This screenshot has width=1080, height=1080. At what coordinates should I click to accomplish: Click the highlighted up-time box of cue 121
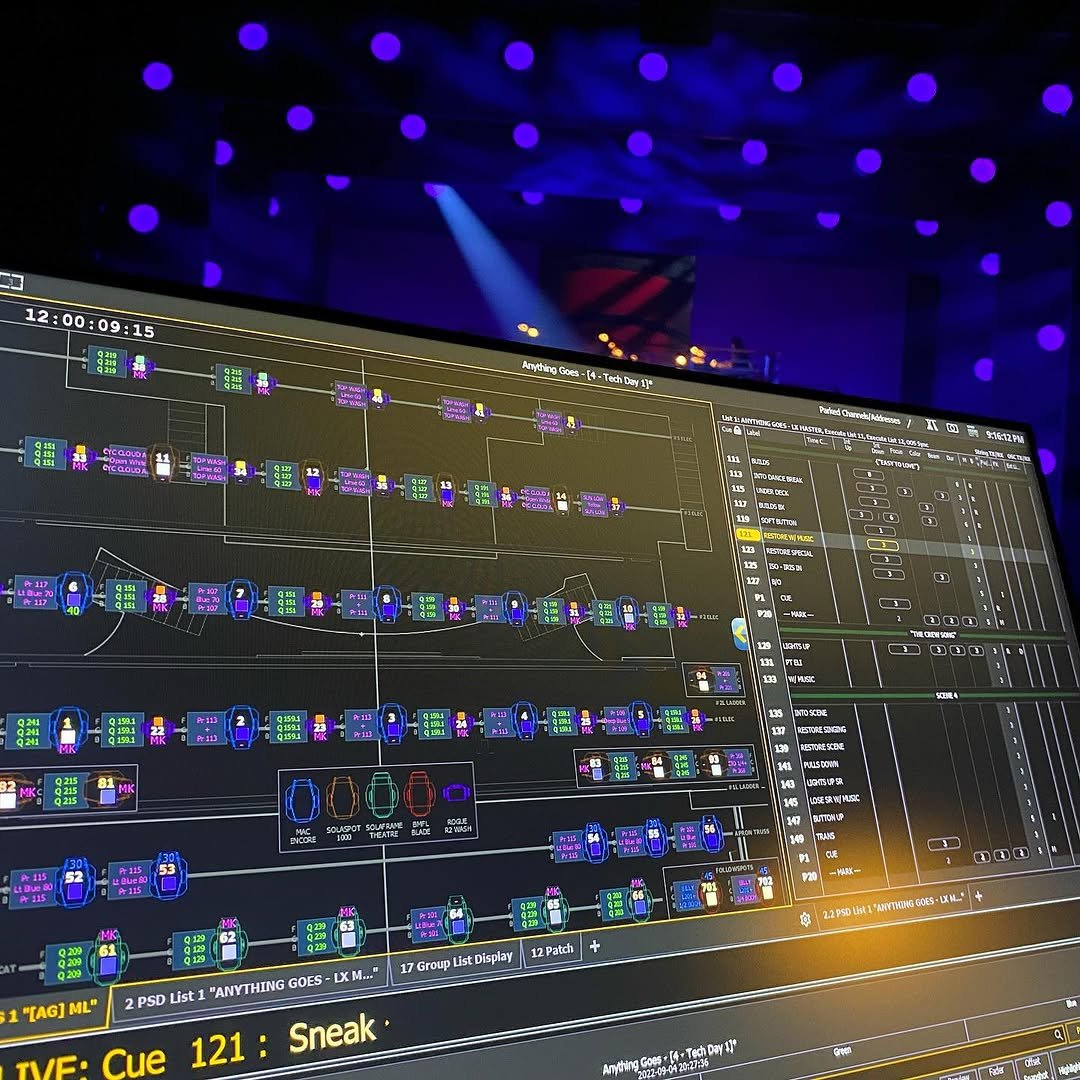tap(882, 545)
